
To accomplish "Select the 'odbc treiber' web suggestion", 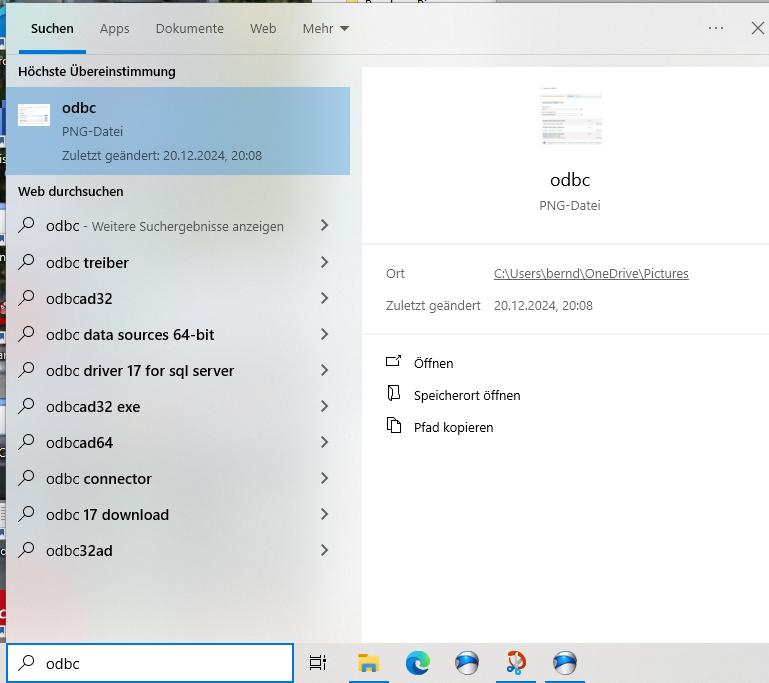I will tap(178, 262).
